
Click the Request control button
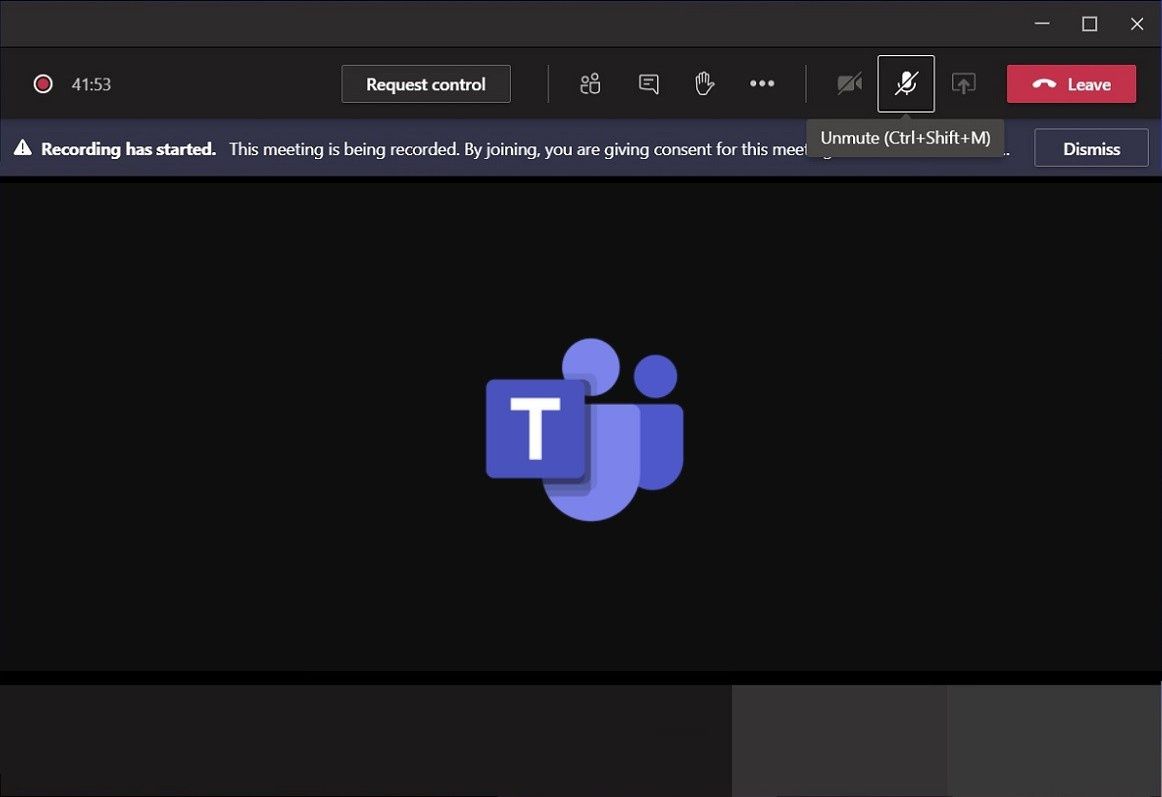click(425, 84)
